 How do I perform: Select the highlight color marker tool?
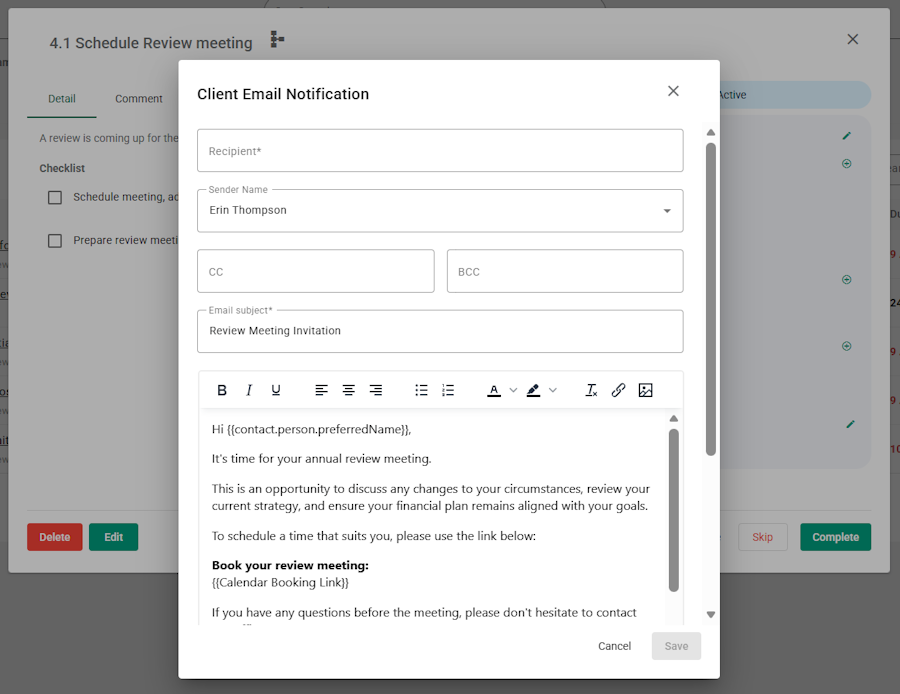click(x=533, y=390)
